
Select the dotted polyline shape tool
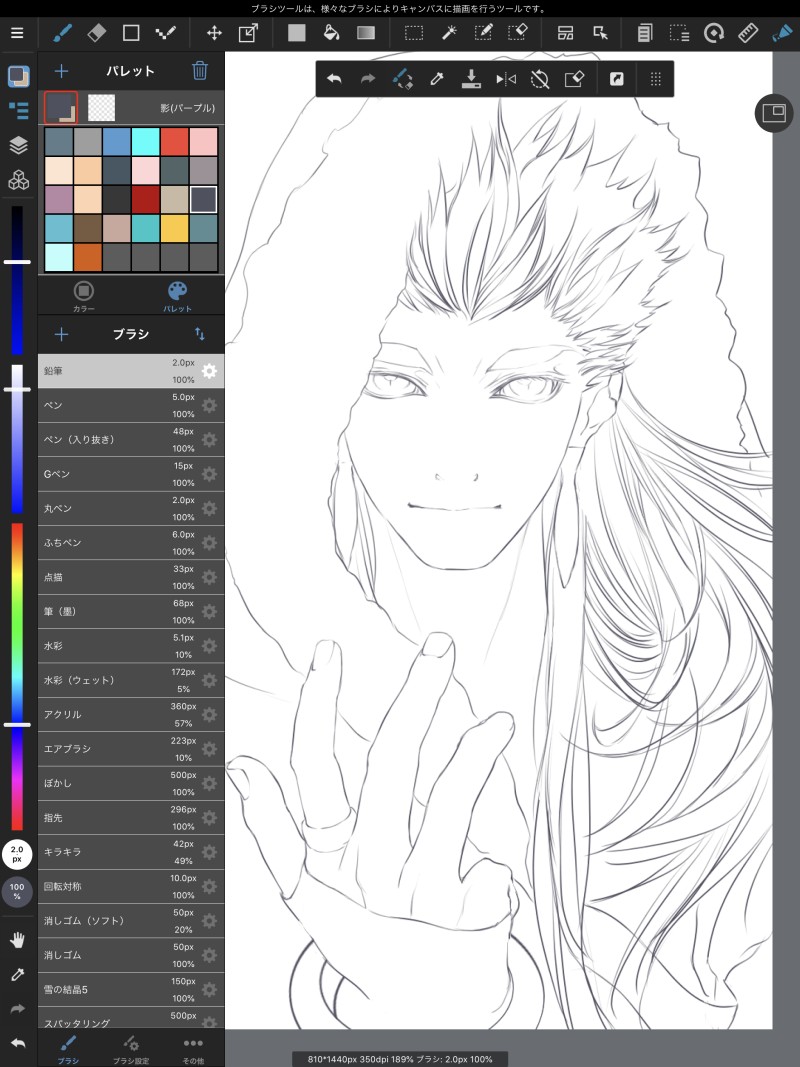pyautogui.click(x=165, y=33)
